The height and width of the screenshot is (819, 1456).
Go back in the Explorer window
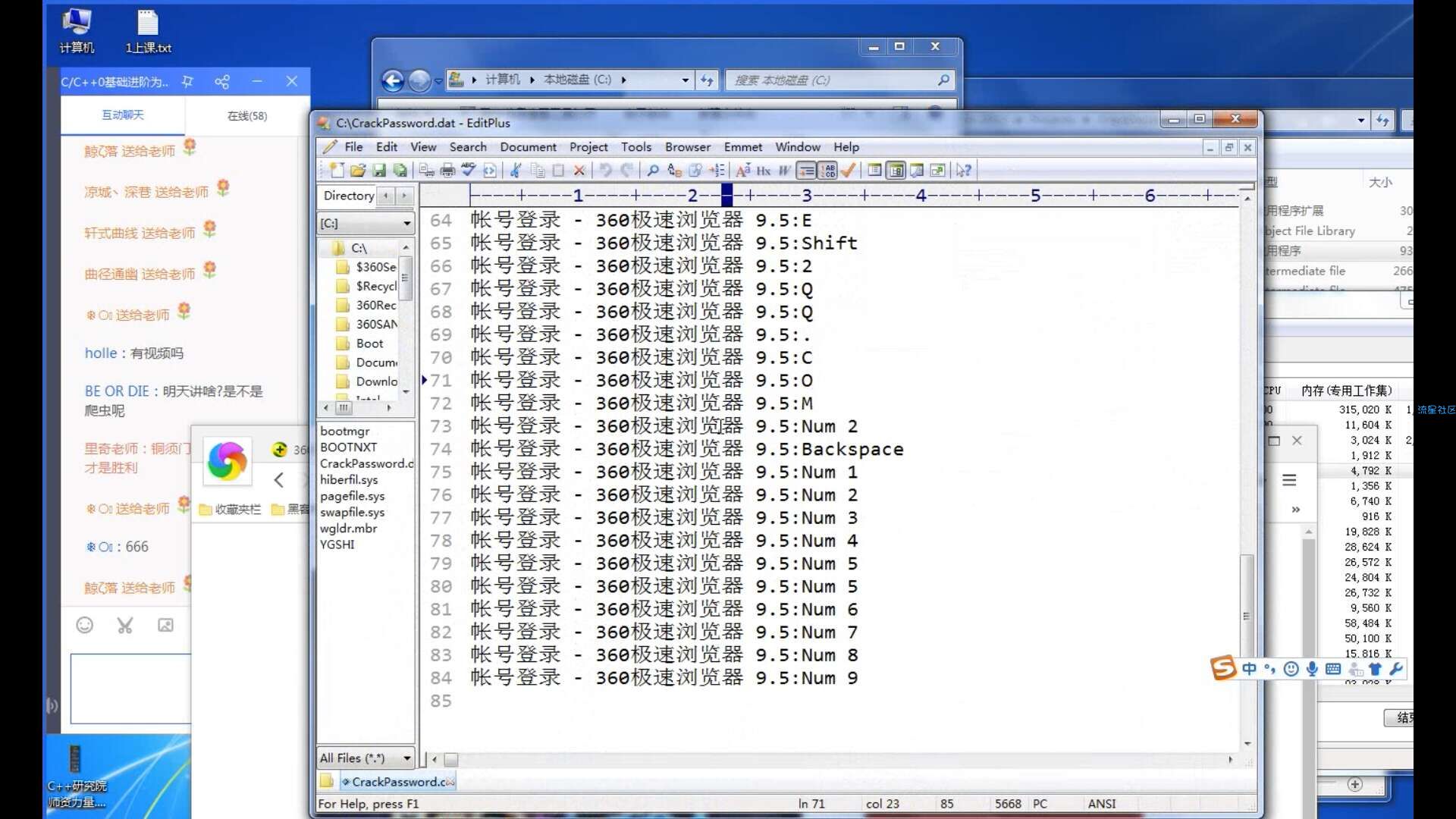[x=393, y=80]
